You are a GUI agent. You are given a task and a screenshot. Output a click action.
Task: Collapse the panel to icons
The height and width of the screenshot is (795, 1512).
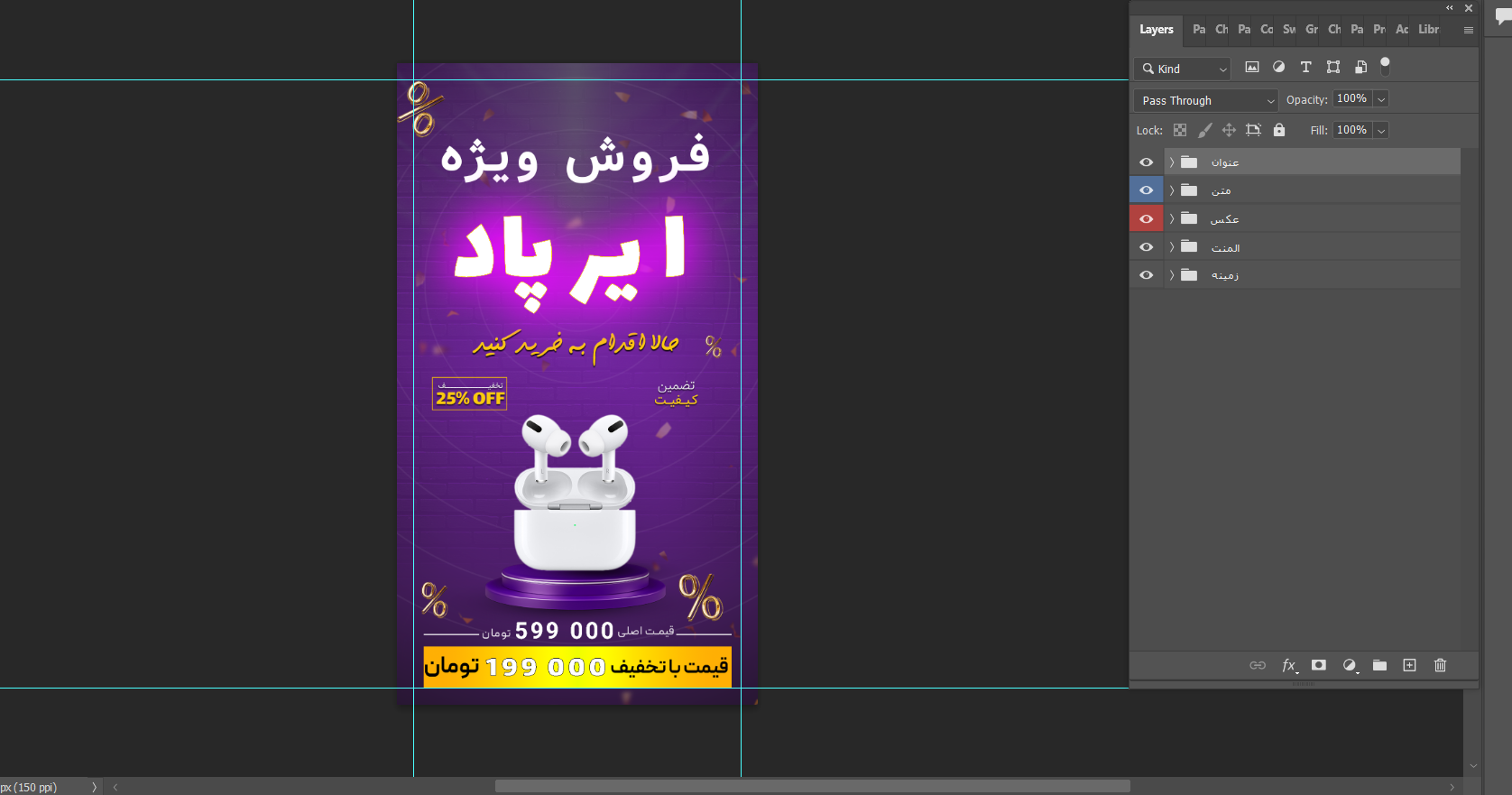1450,8
